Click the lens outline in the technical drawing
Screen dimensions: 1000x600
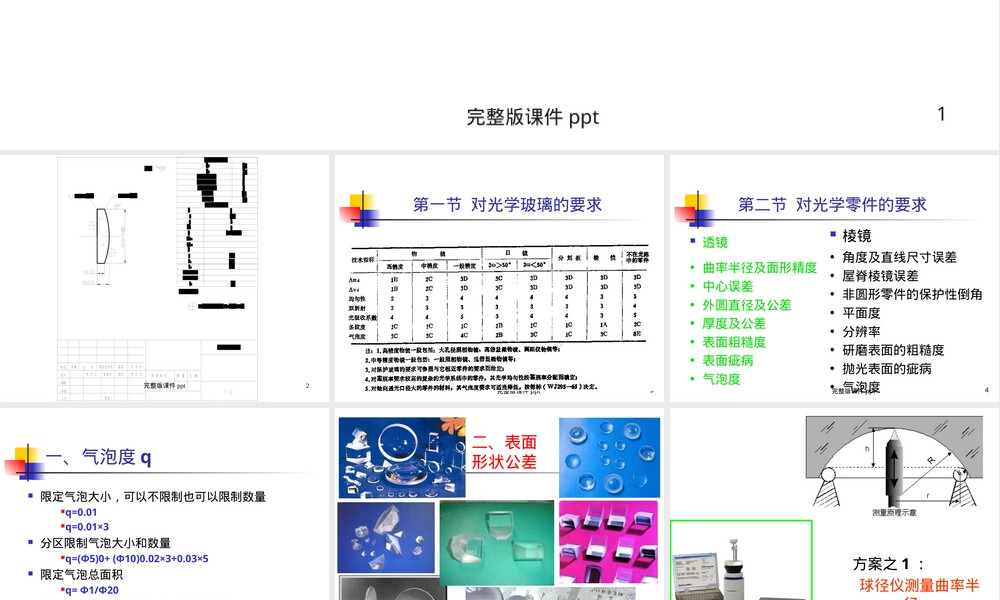pyautogui.click(x=102, y=236)
